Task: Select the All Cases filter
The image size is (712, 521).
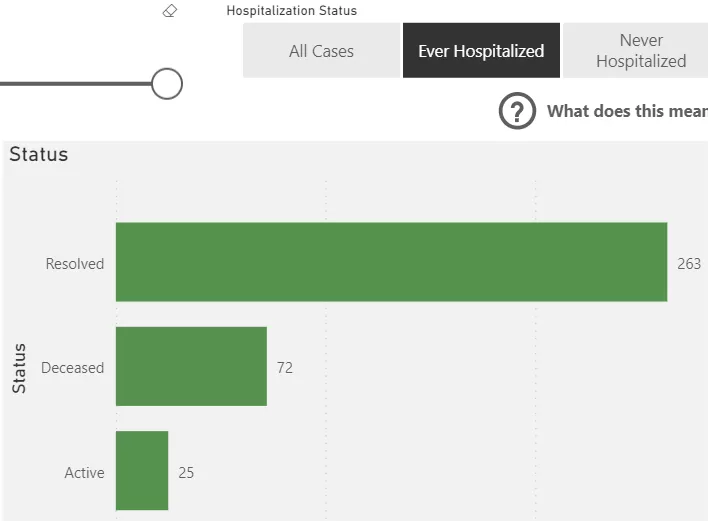Action: click(321, 50)
